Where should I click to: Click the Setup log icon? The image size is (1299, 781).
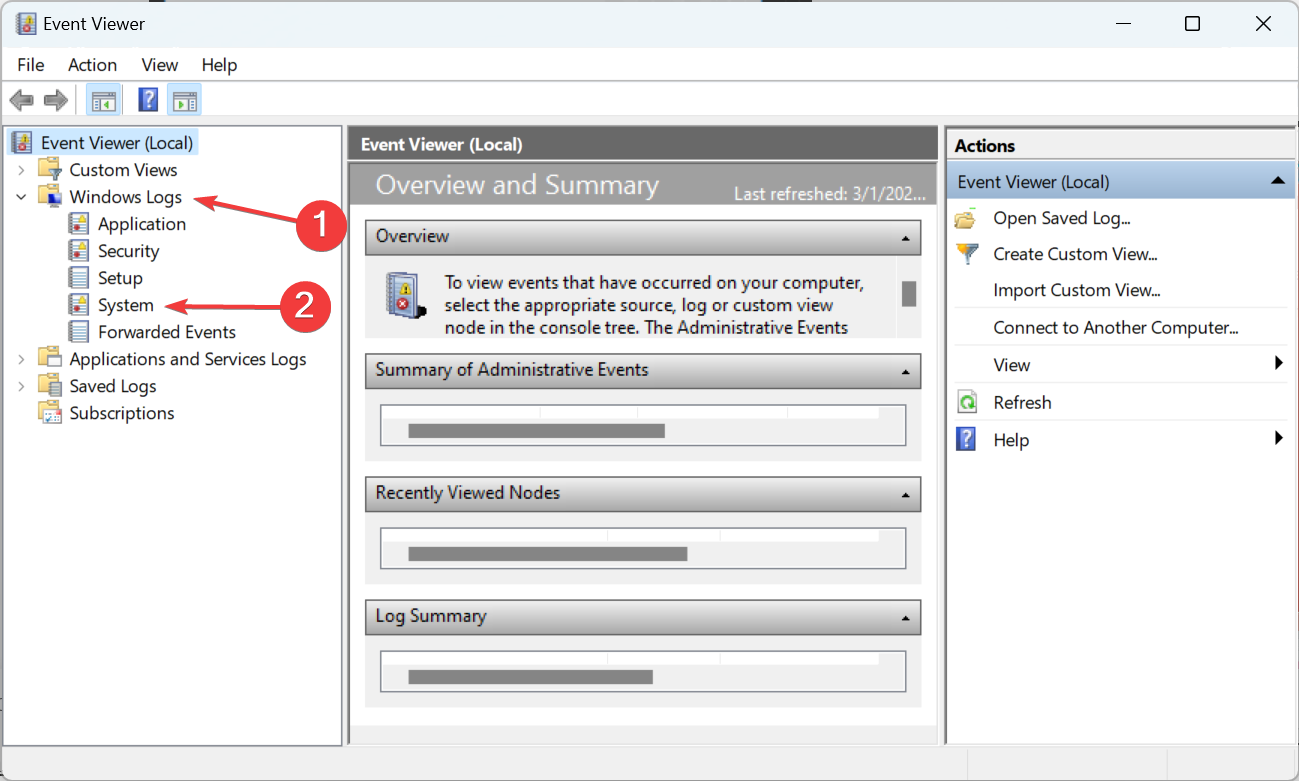click(x=78, y=277)
